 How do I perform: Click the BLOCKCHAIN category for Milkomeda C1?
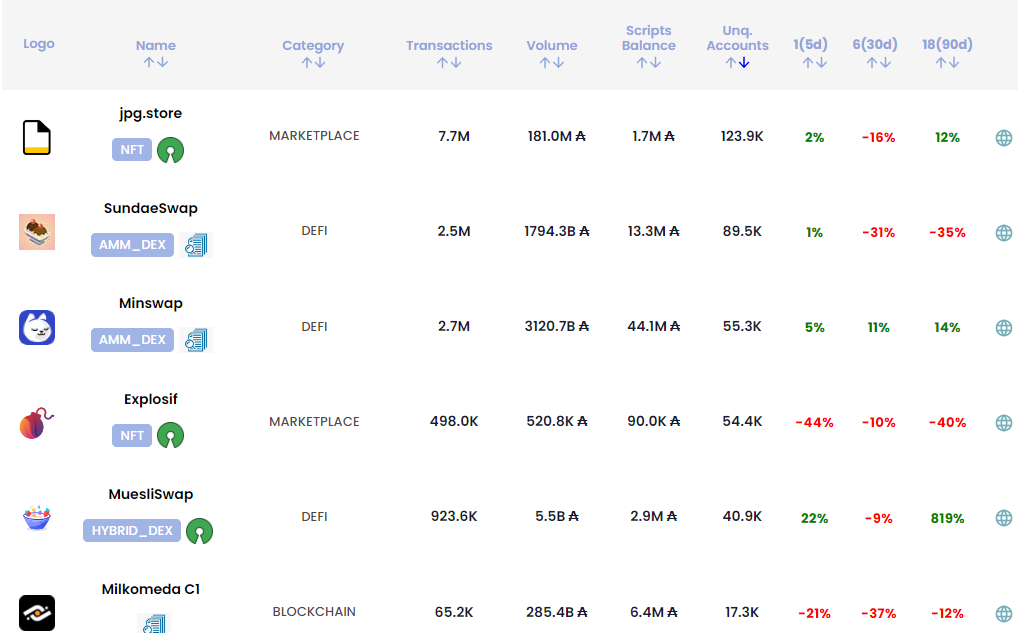(314, 612)
